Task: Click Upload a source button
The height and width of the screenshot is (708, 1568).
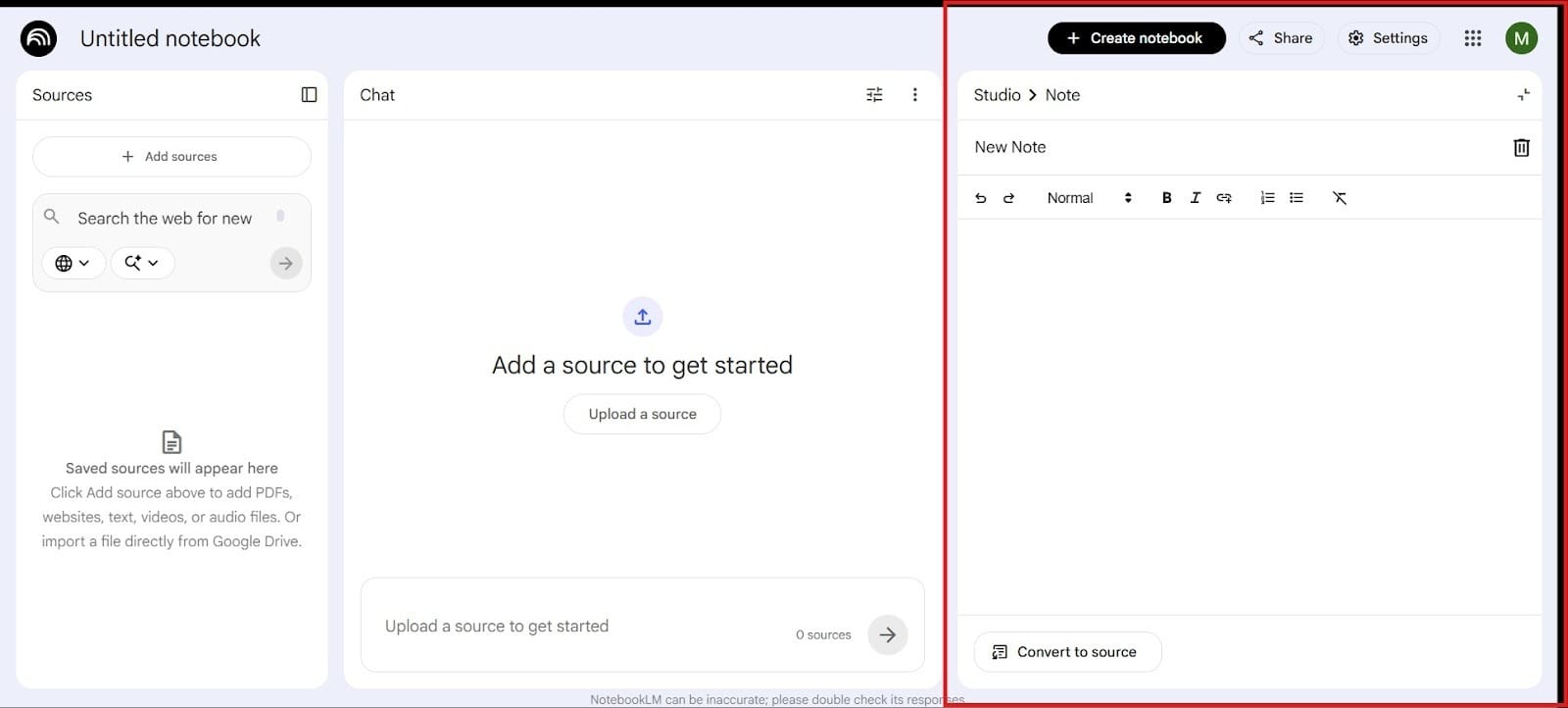Action: pos(642,414)
